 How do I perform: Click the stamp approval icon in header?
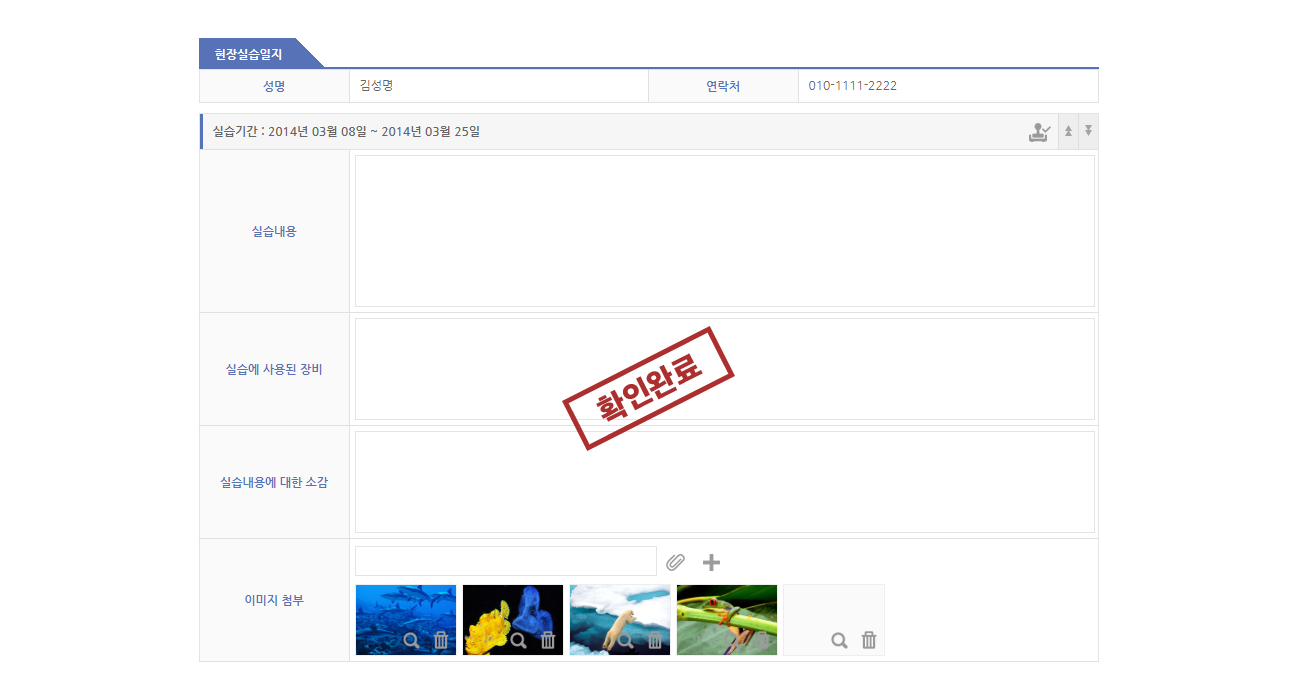pyautogui.click(x=1039, y=132)
